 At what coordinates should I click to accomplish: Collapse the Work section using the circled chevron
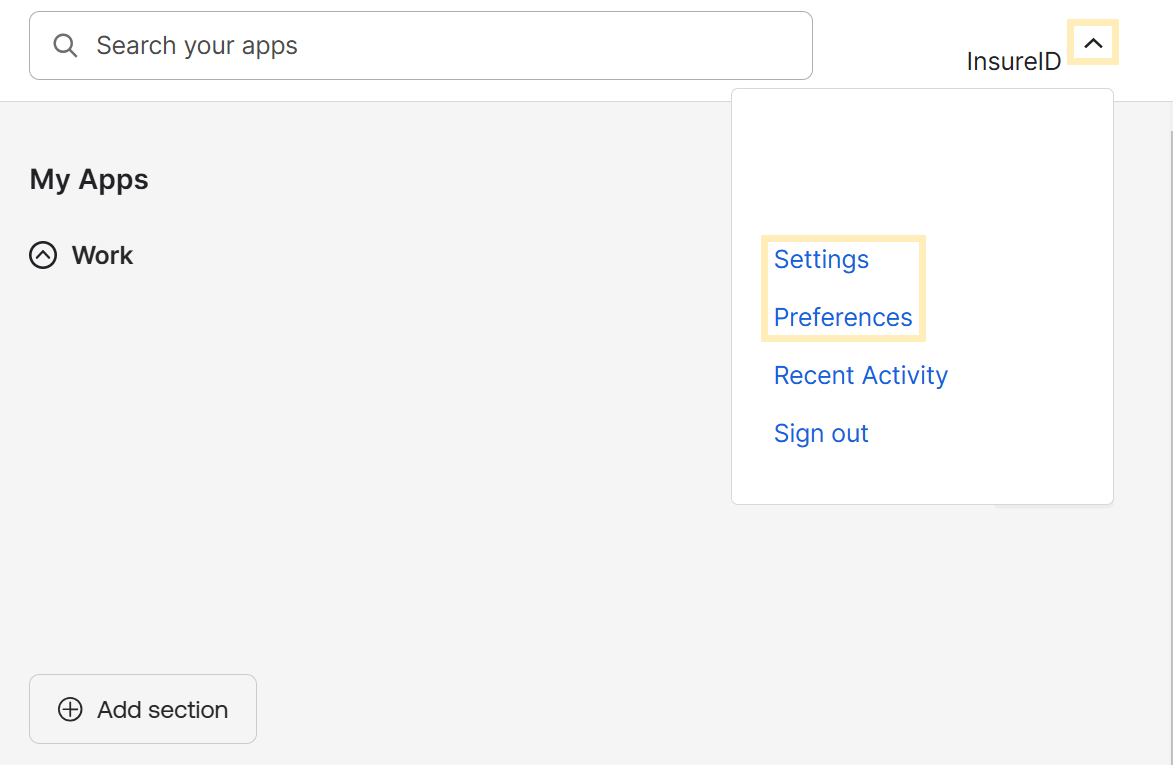click(x=43, y=256)
